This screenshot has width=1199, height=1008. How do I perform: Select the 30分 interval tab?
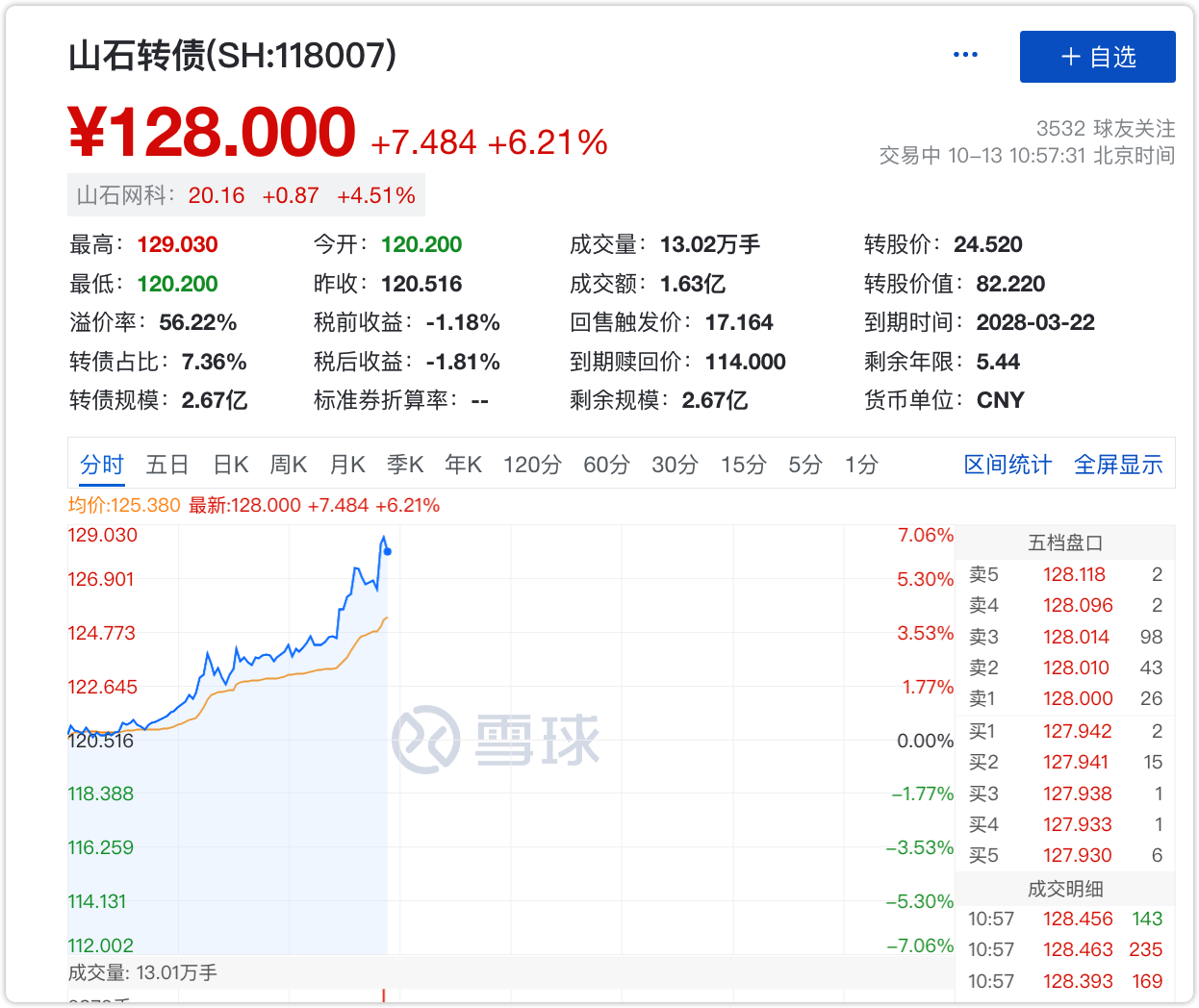(x=675, y=466)
